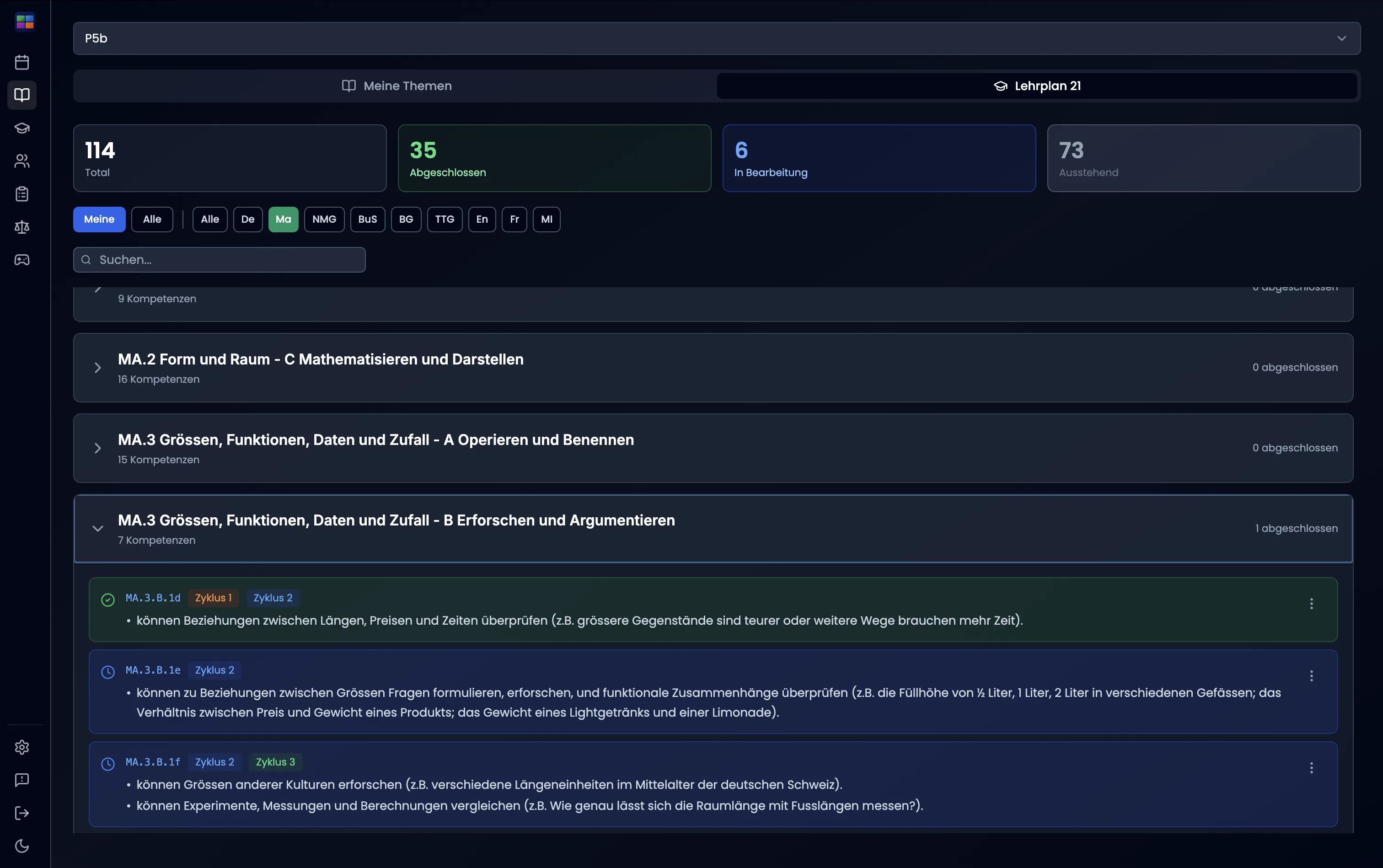Viewport: 1383px width, 868px height.
Task: Open the students (people) sidebar icon
Action: pyautogui.click(x=22, y=161)
